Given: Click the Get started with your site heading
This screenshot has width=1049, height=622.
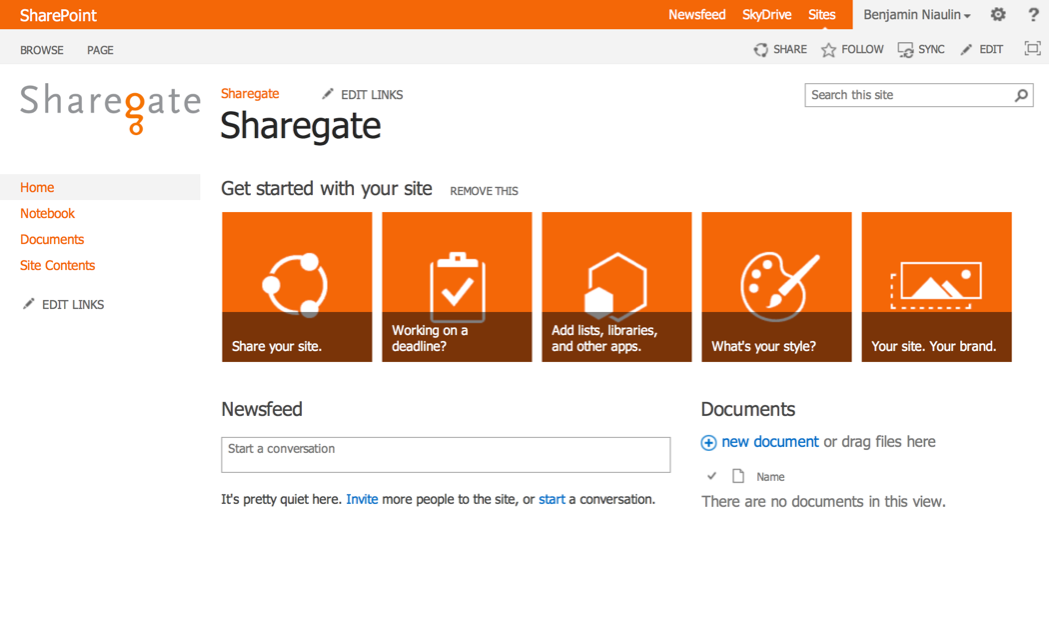Looking at the screenshot, I should tap(326, 189).
